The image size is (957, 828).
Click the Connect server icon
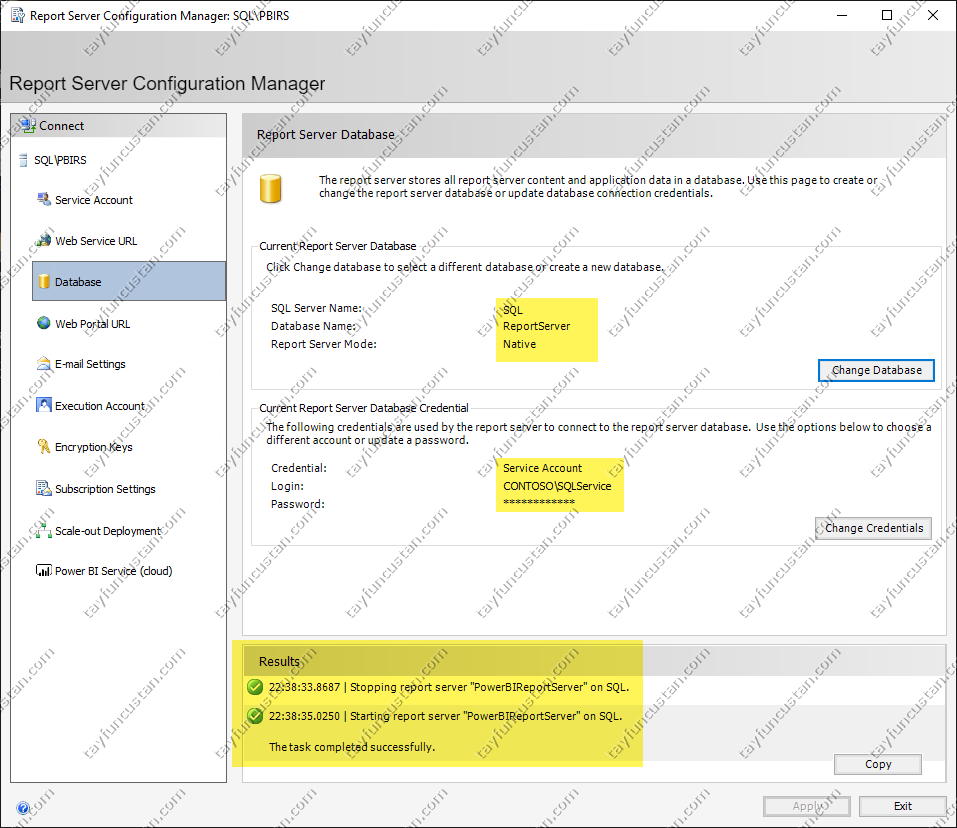pos(28,126)
